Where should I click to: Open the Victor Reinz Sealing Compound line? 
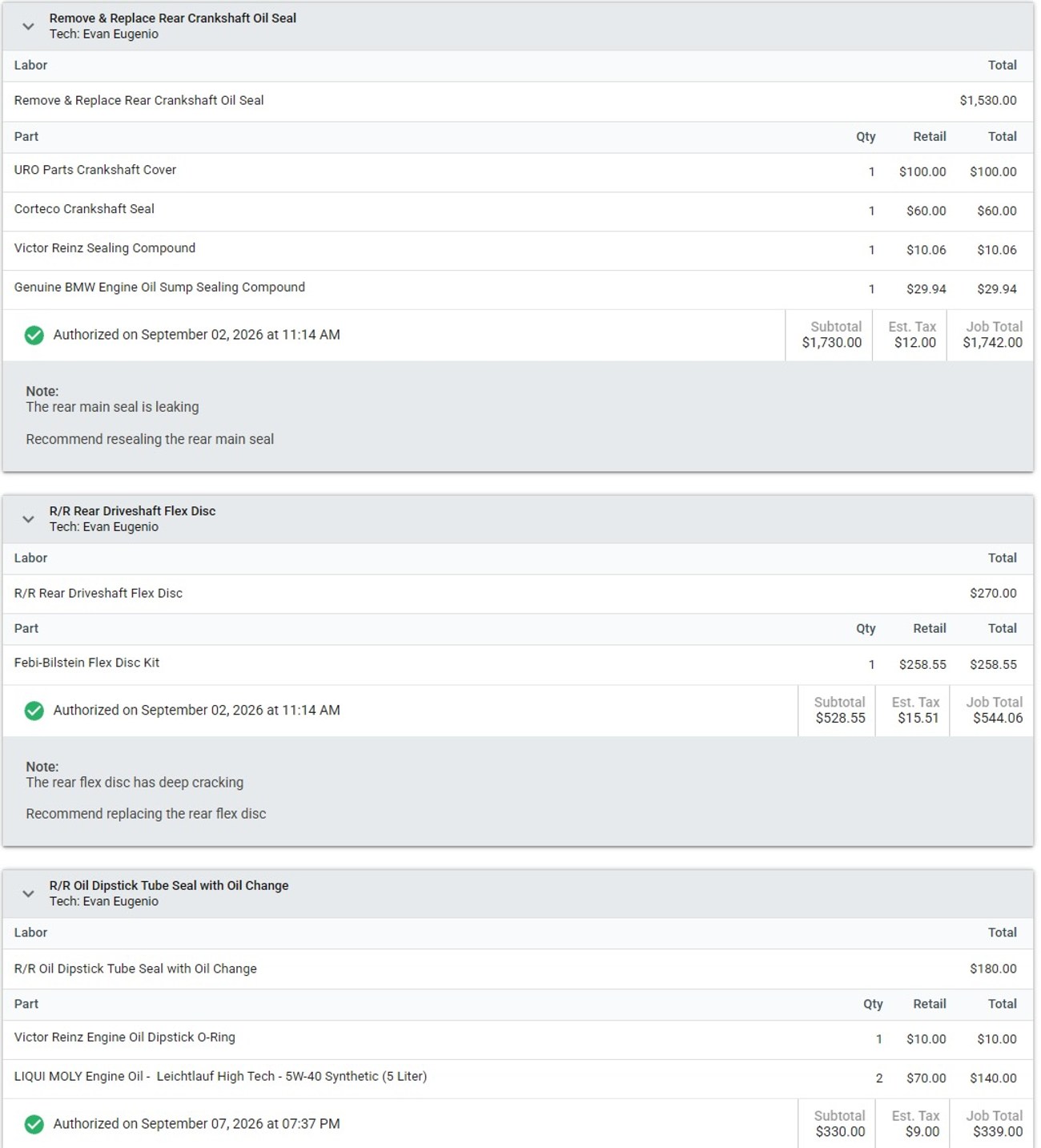[x=517, y=251]
